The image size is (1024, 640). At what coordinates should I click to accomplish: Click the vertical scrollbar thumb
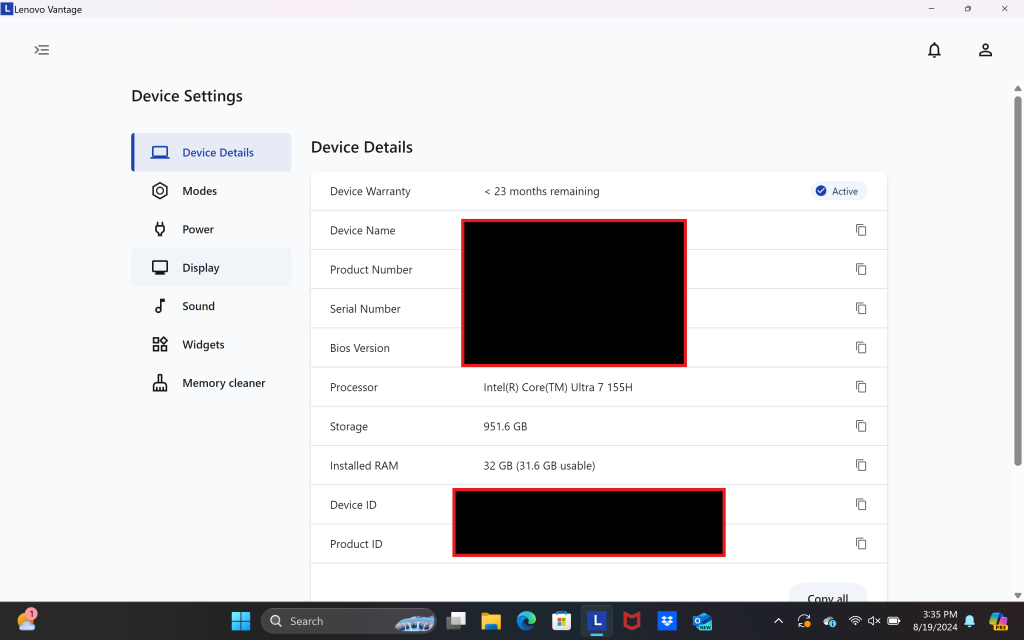click(x=1017, y=281)
